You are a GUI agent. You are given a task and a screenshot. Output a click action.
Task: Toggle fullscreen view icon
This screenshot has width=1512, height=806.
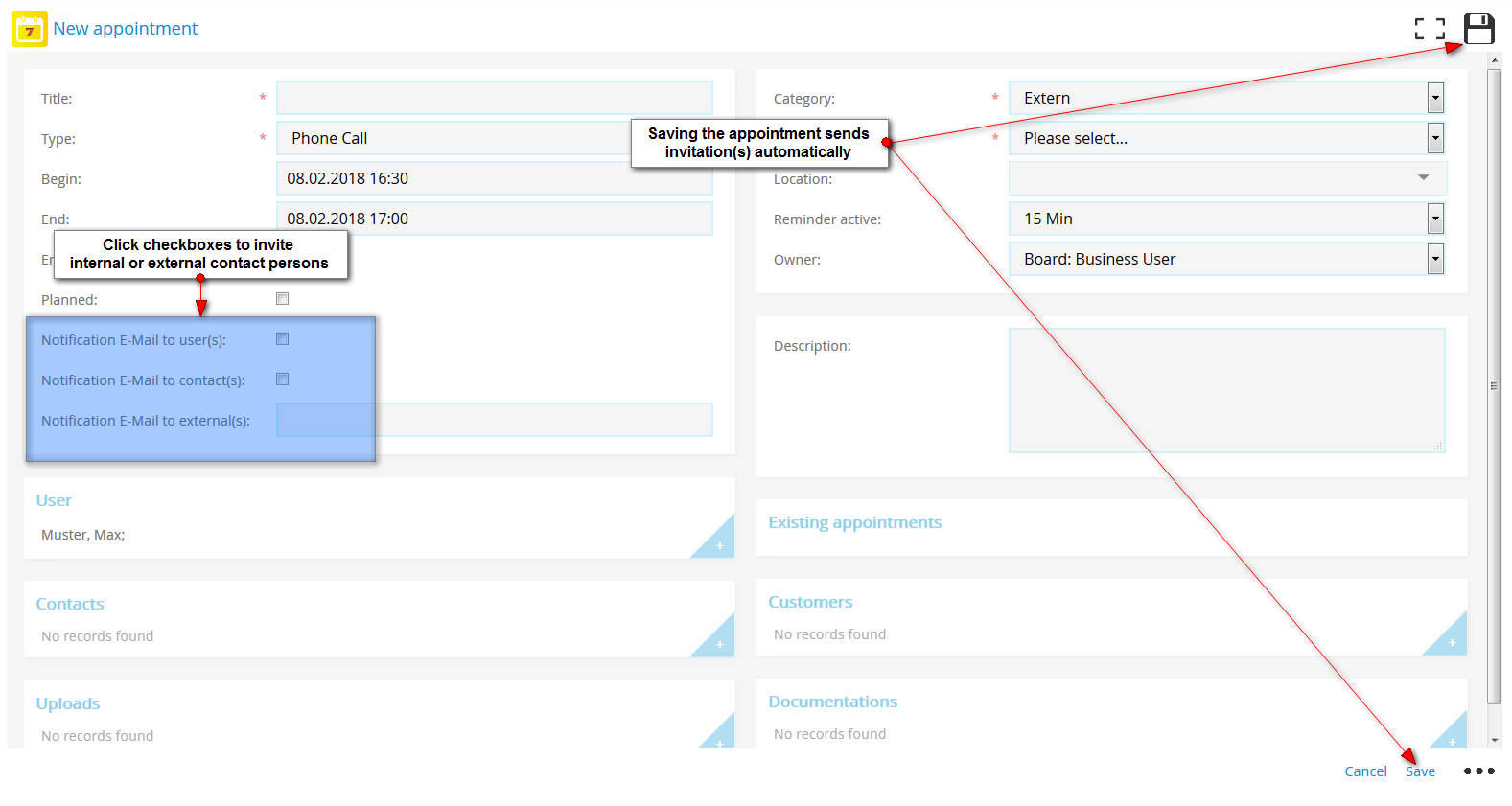1430,29
